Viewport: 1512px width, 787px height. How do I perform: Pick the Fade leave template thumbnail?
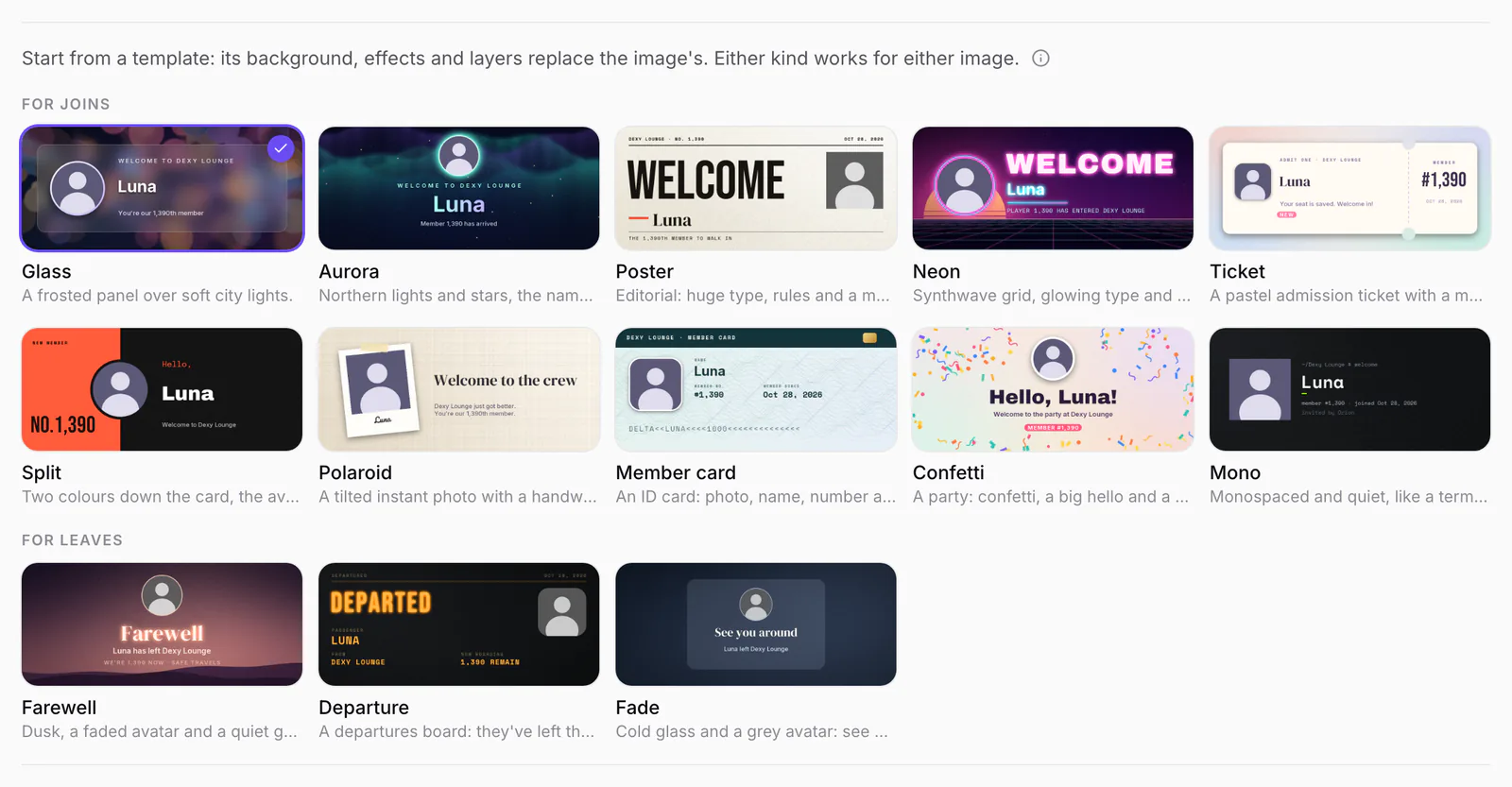point(756,624)
